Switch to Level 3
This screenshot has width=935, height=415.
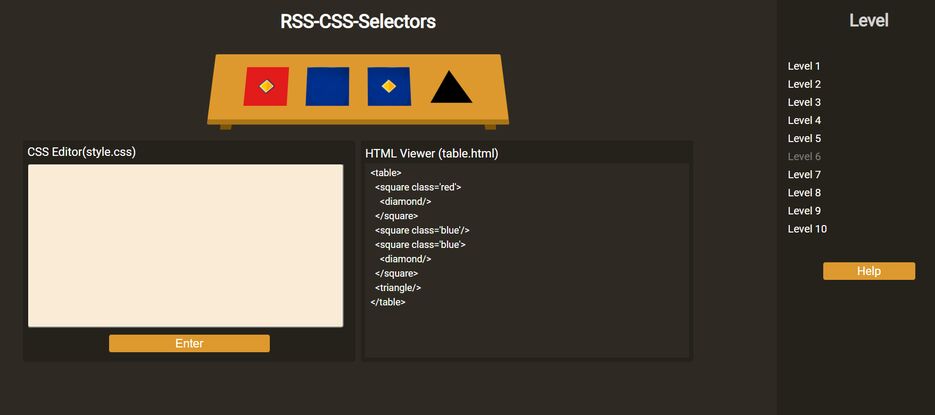[804, 102]
